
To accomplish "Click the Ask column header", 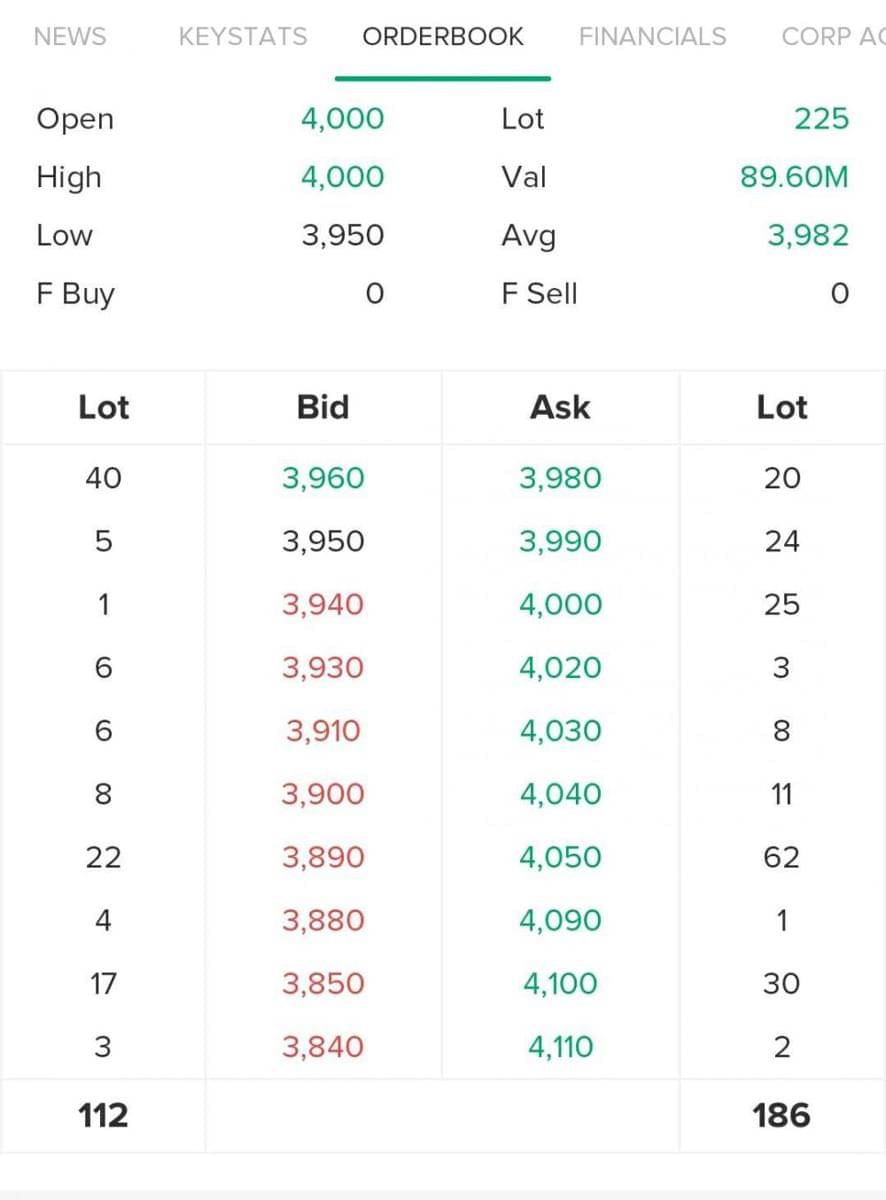I will coord(560,407).
